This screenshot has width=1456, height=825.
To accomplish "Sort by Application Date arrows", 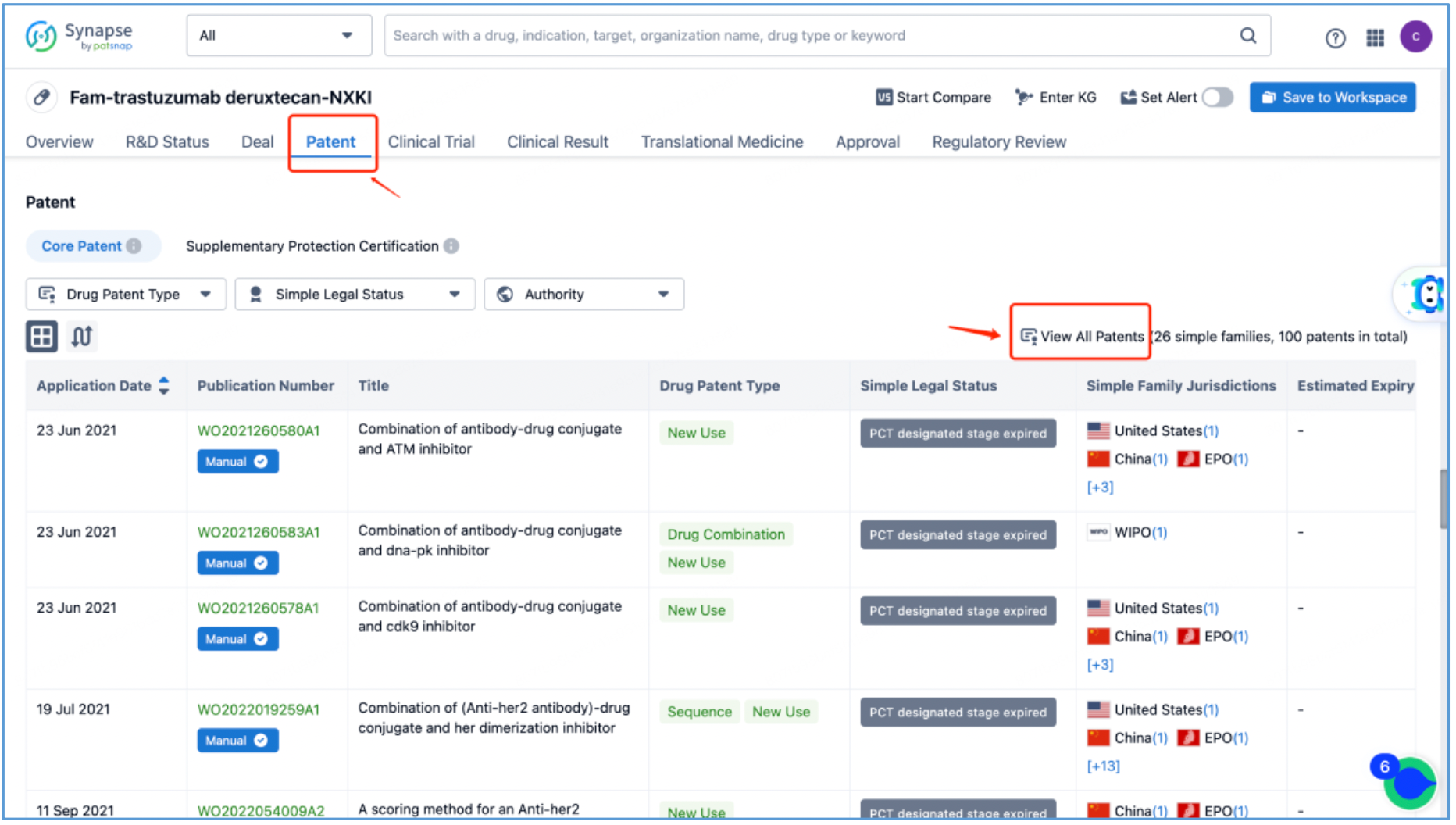I will click(163, 385).
